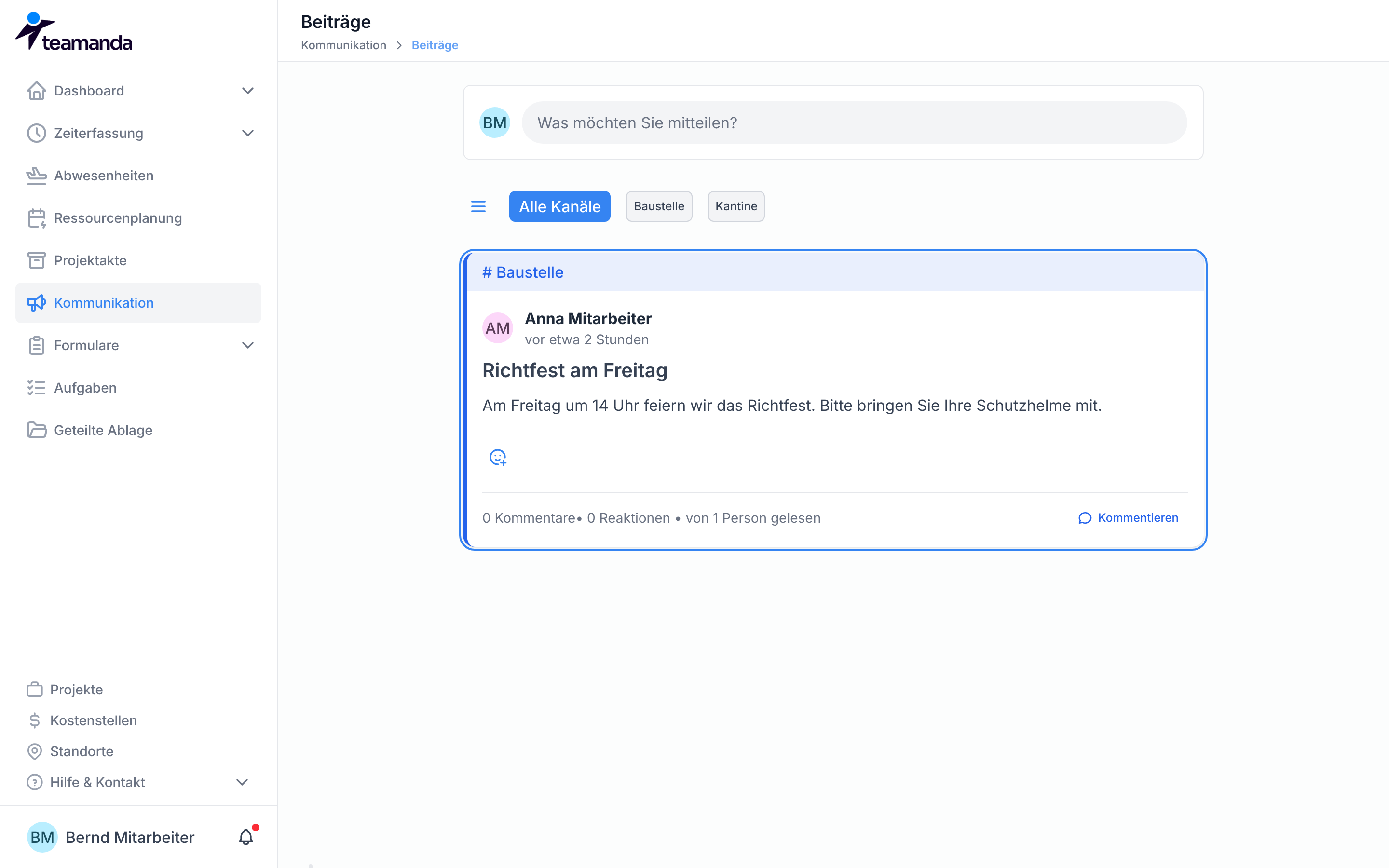
Task: Click the Anna Mitarbeiter author name
Action: tap(588, 319)
